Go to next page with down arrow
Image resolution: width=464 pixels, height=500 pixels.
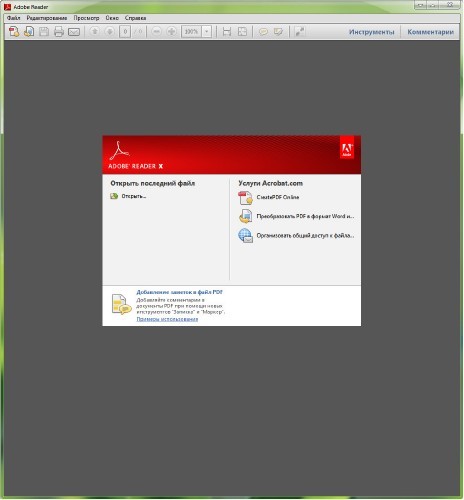(x=110, y=32)
